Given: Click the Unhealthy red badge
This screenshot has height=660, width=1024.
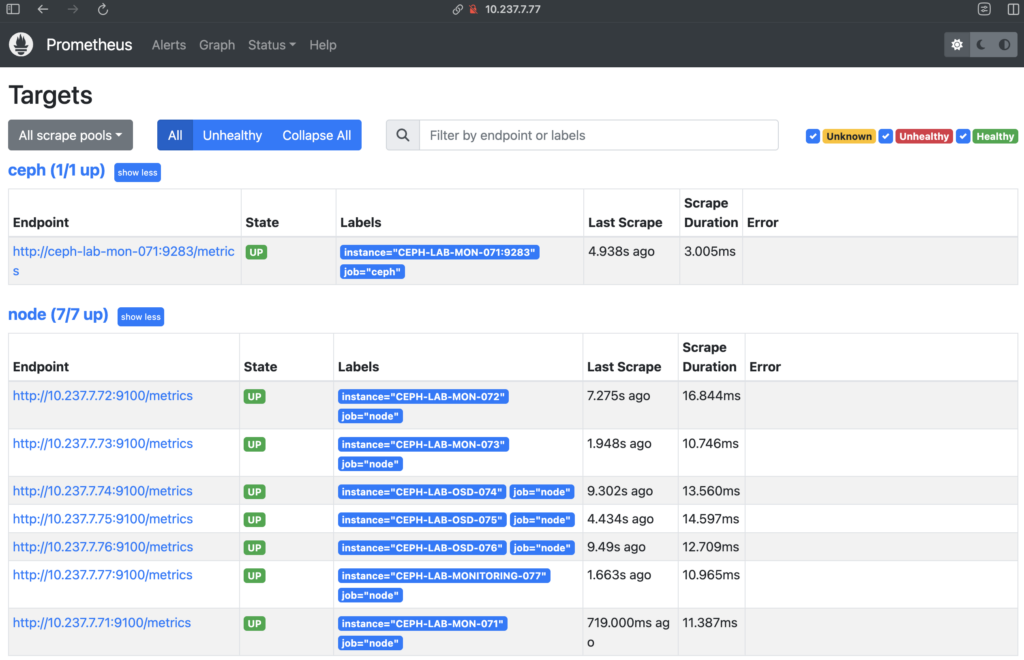Looking at the screenshot, I should (923, 136).
